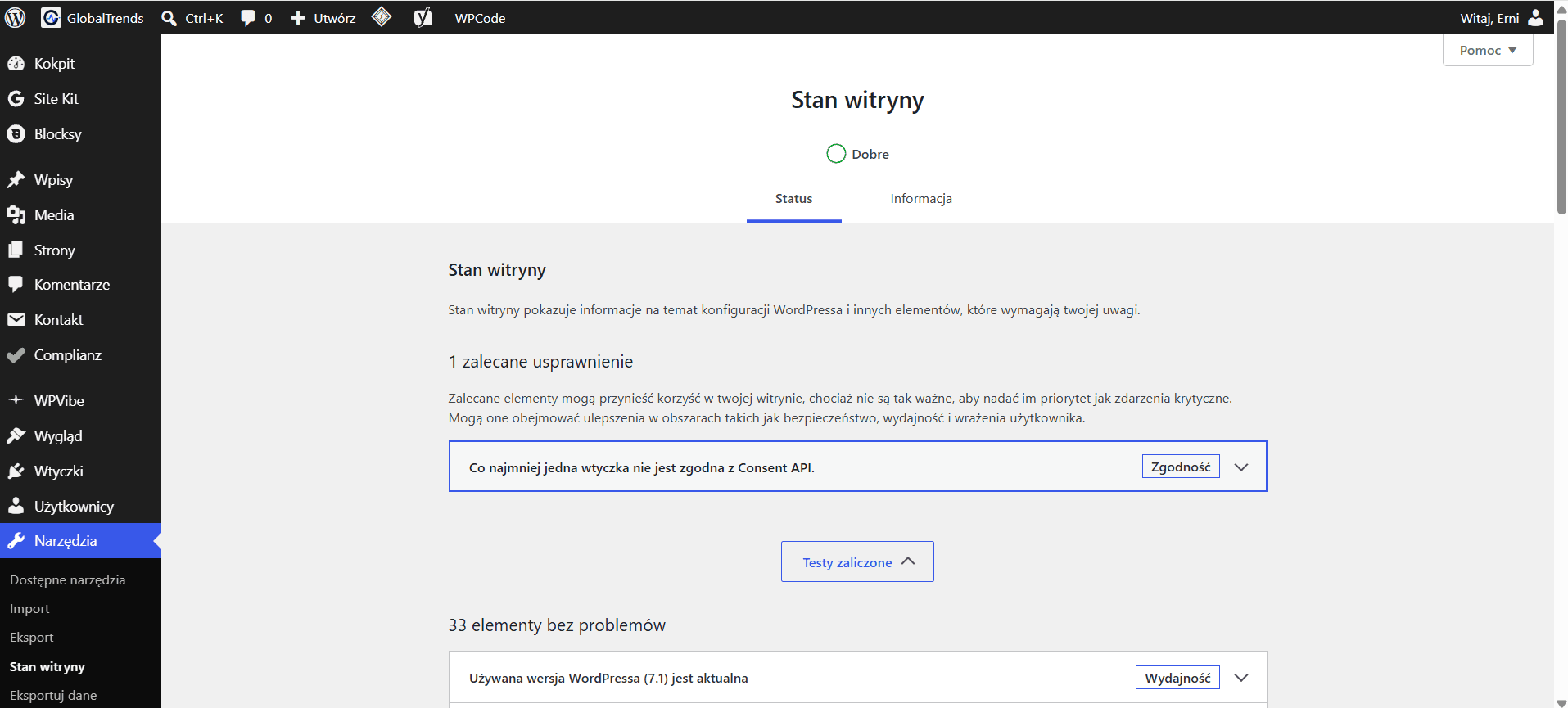Screen dimensions: 1568x708
Task: Click the Dobre site health indicator circle
Action: (836, 154)
